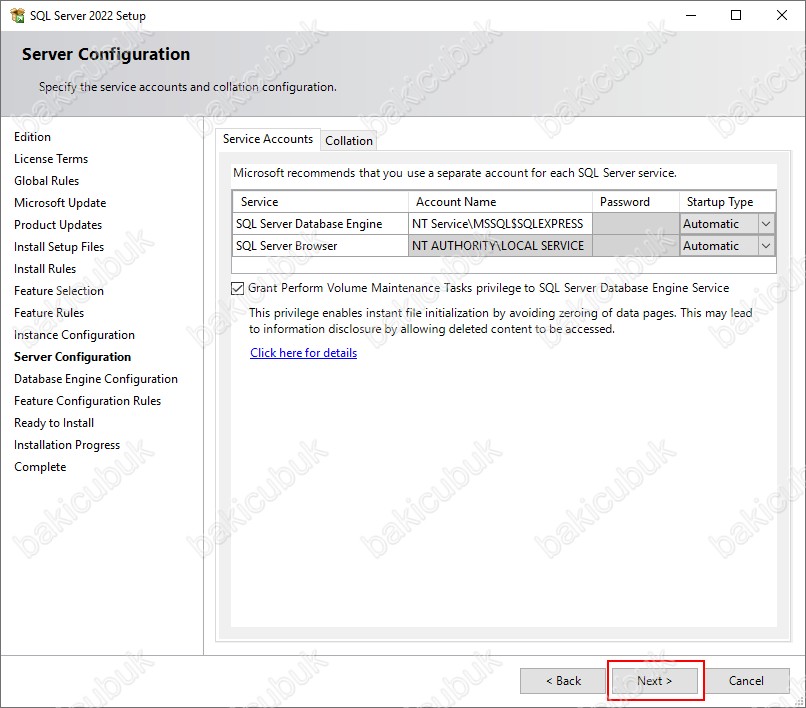This screenshot has width=806, height=708.
Task: Select the Database Engine account name field
Action: pos(500,224)
